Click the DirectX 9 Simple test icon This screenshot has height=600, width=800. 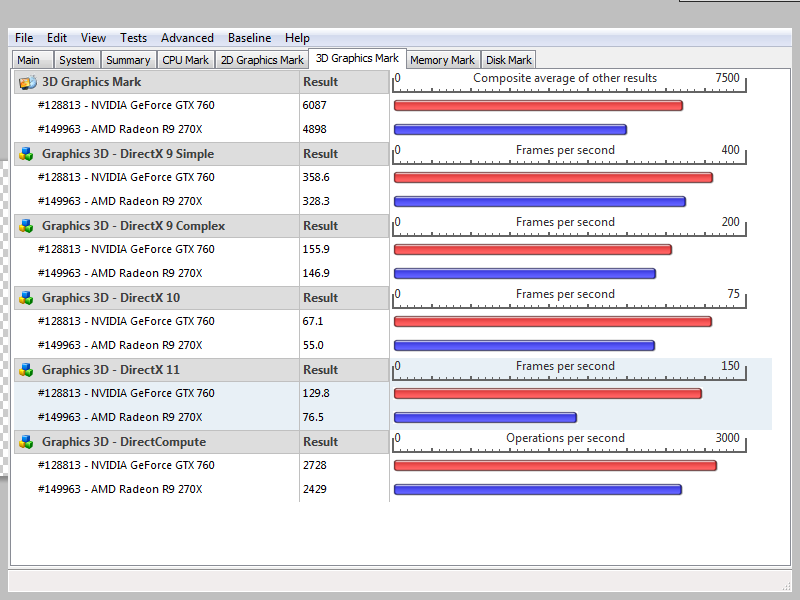point(26,154)
